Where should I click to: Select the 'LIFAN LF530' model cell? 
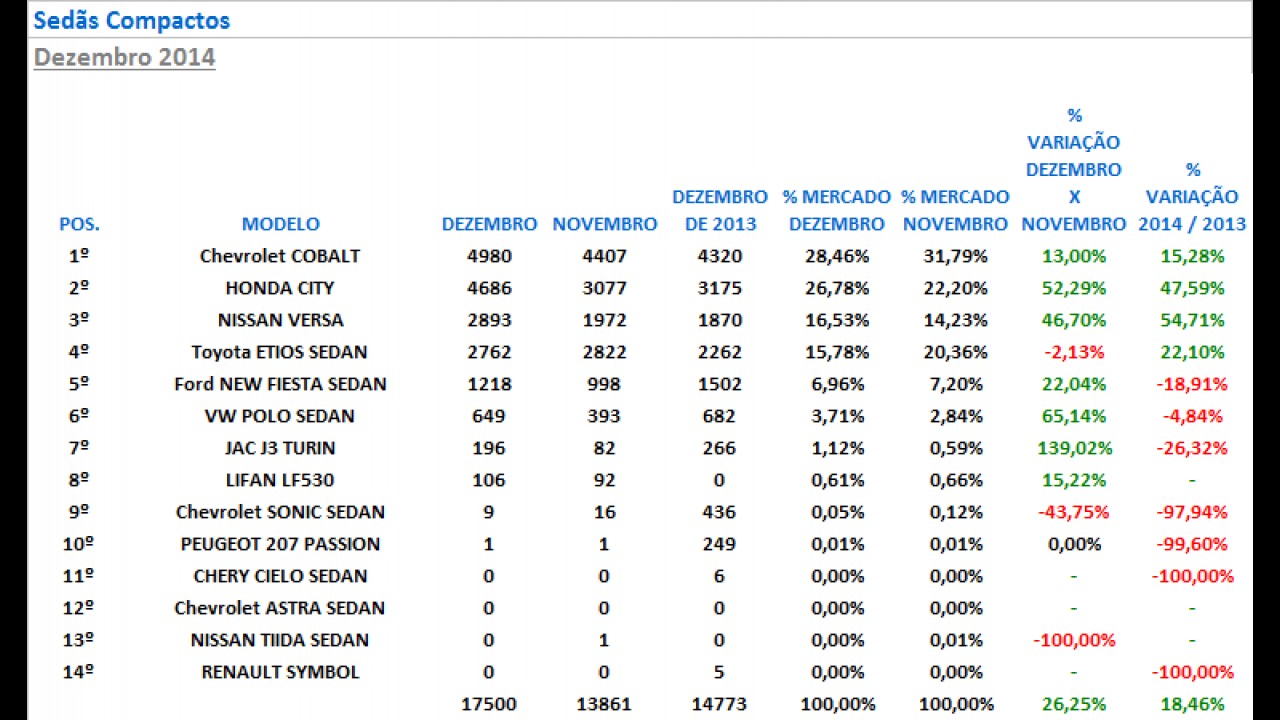(280, 480)
